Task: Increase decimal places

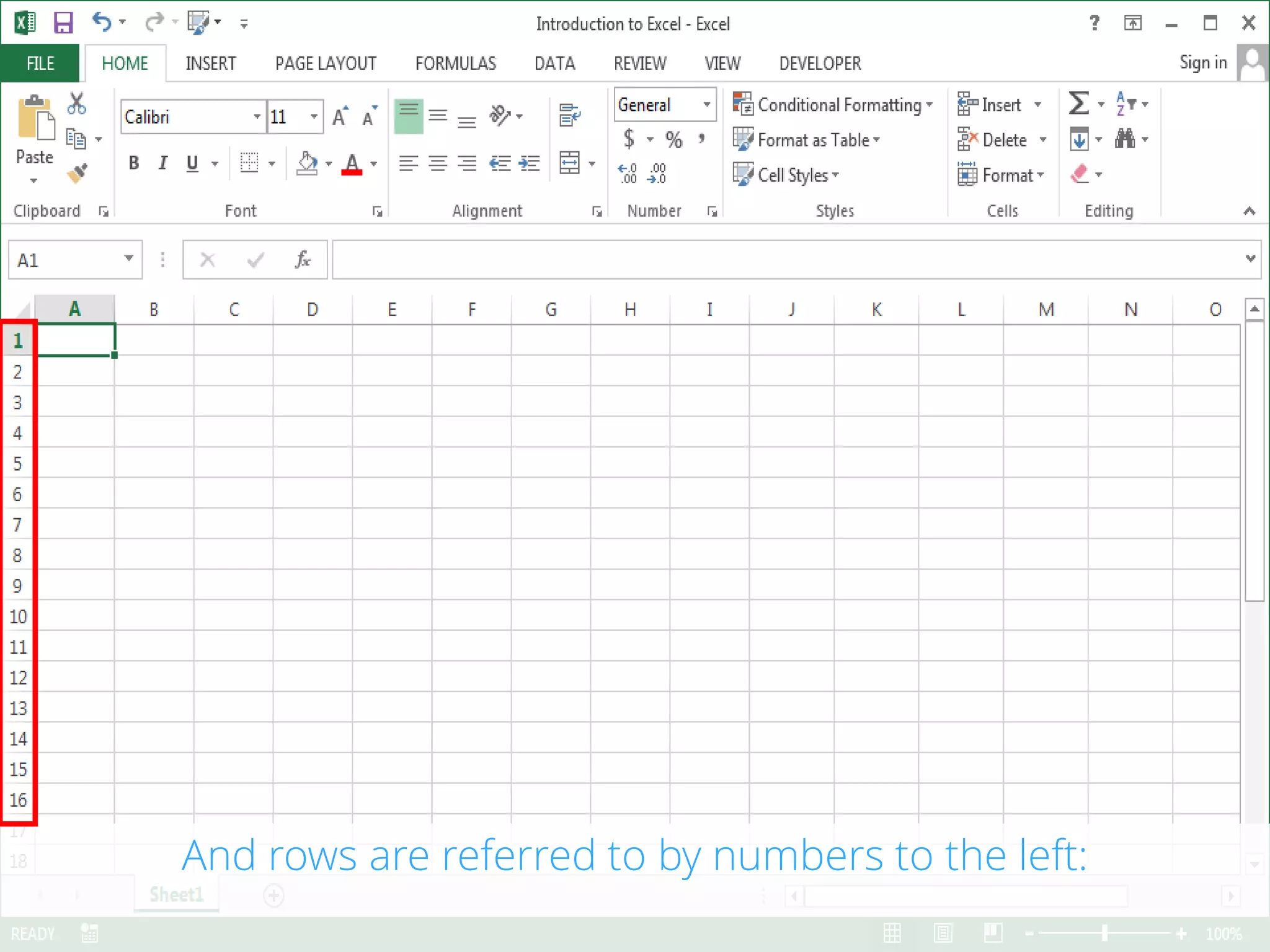Action: tap(628, 174)
